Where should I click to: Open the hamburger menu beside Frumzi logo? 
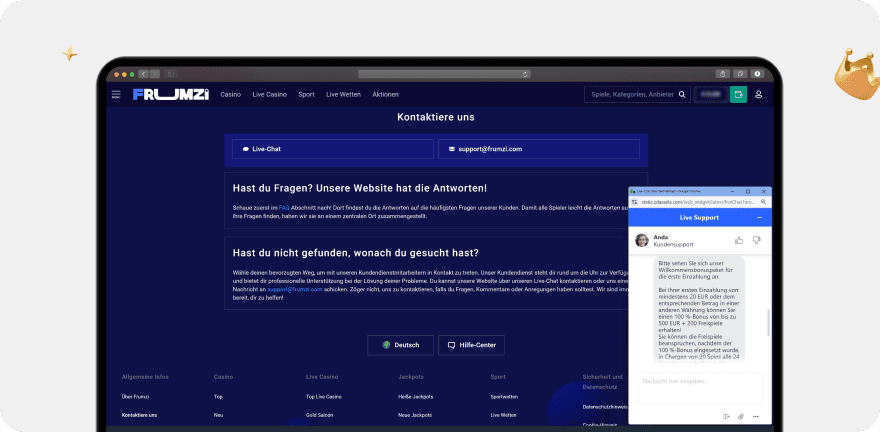(x=116, y=94)
